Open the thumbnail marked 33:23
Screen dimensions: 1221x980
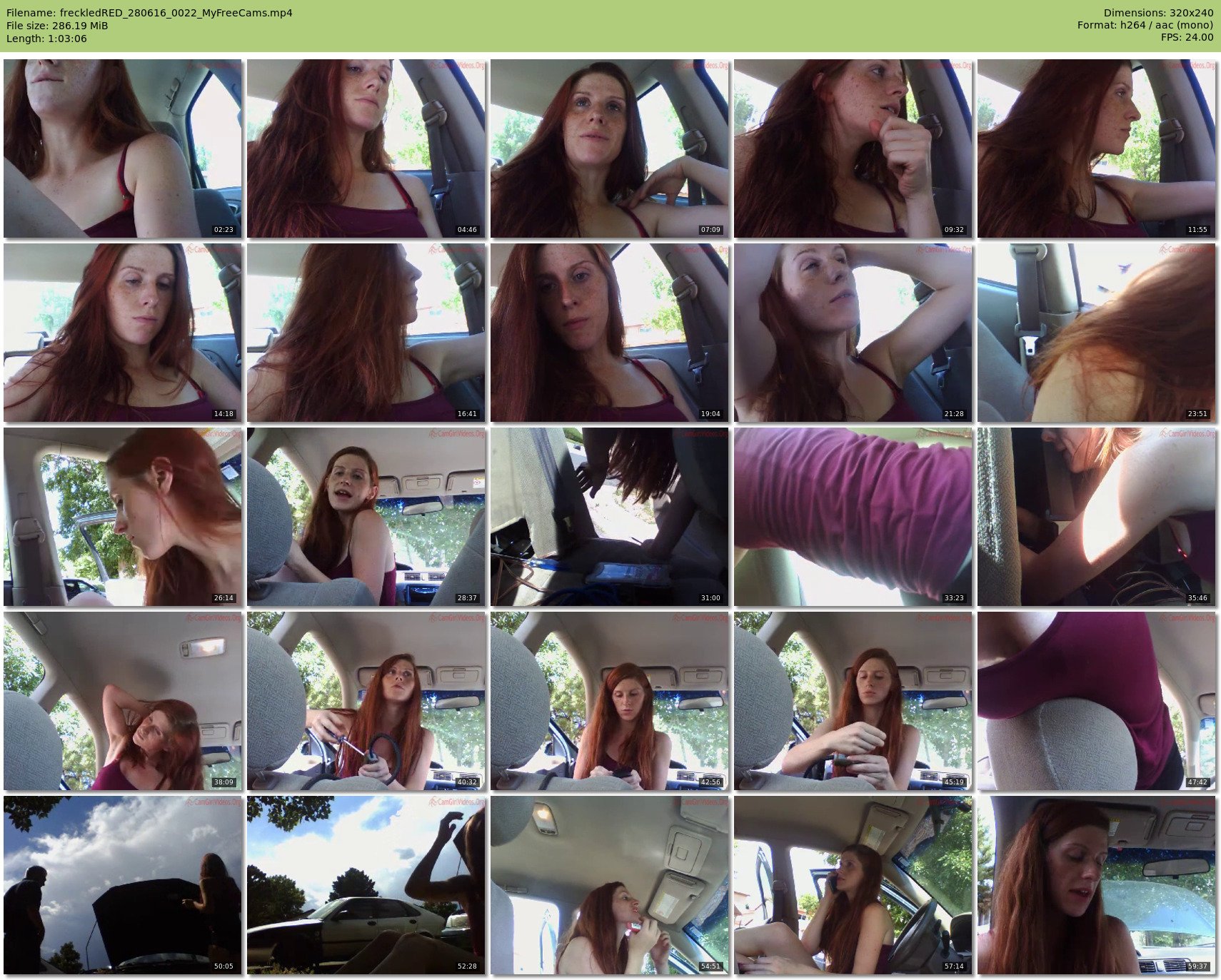pos(853,517)
